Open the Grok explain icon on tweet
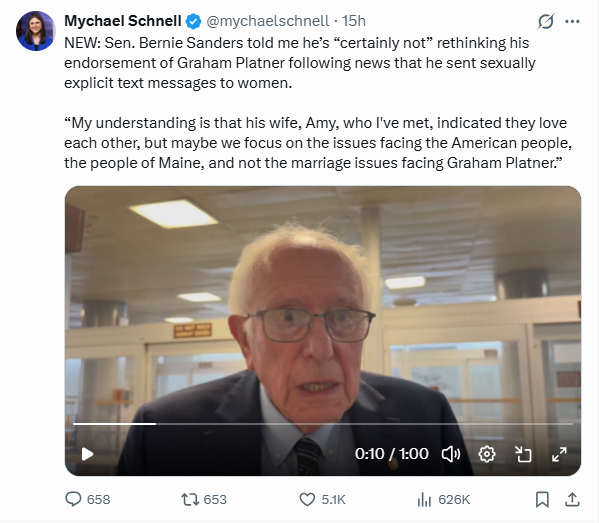599x523 pixels. tap(546, 21)
